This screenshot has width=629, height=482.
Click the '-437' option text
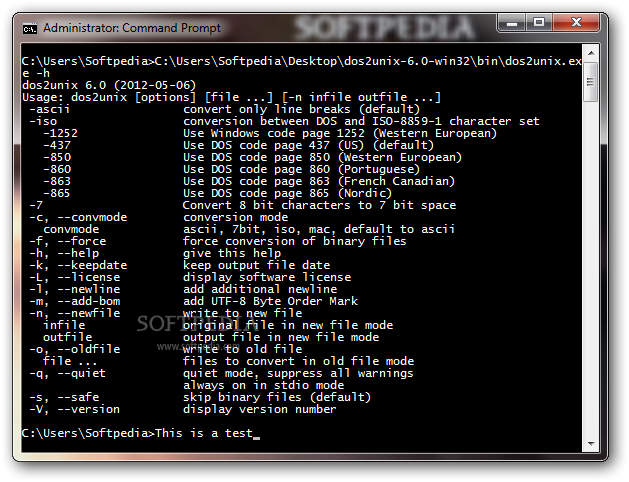[57, 145]
